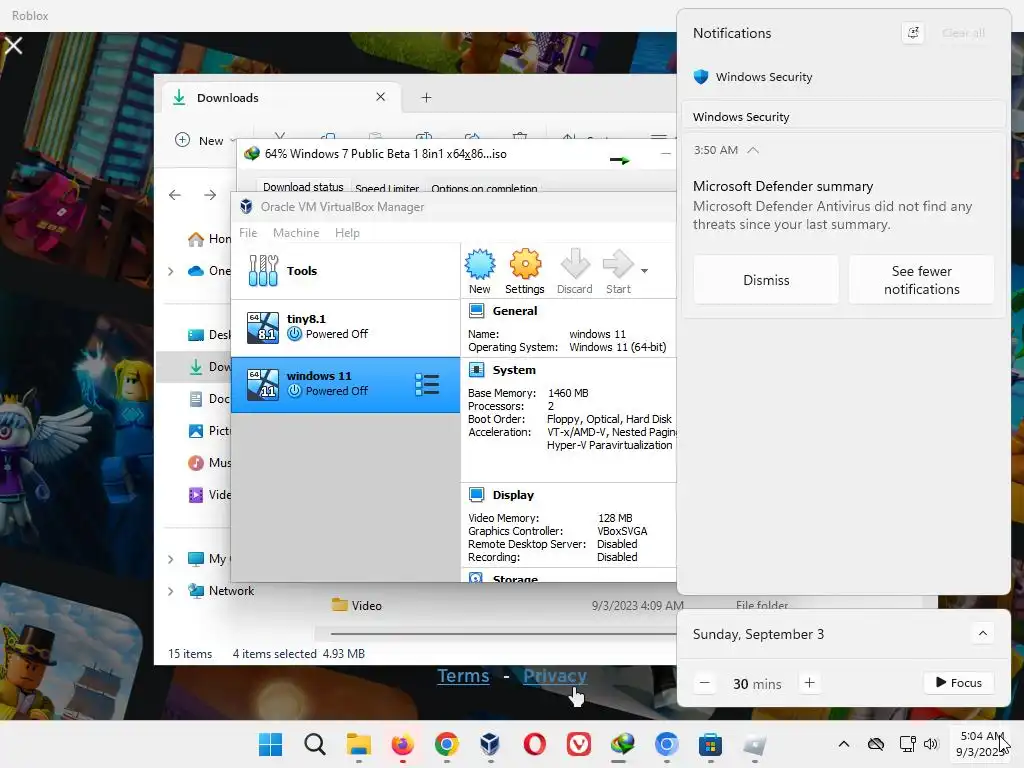Click the Windows Security notification header
The image size is (1024, 768).
[x=843, y=117]
